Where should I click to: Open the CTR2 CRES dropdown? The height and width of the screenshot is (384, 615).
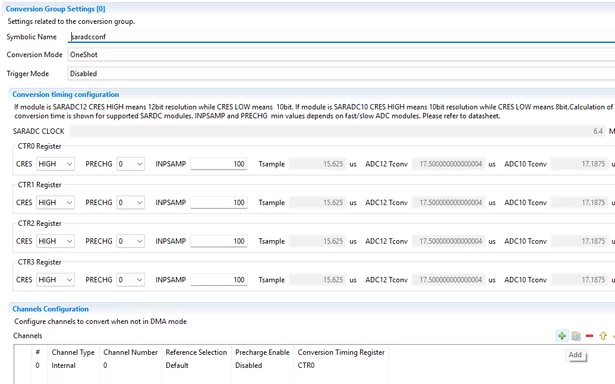pyautogui.click(x=55, y=241)
